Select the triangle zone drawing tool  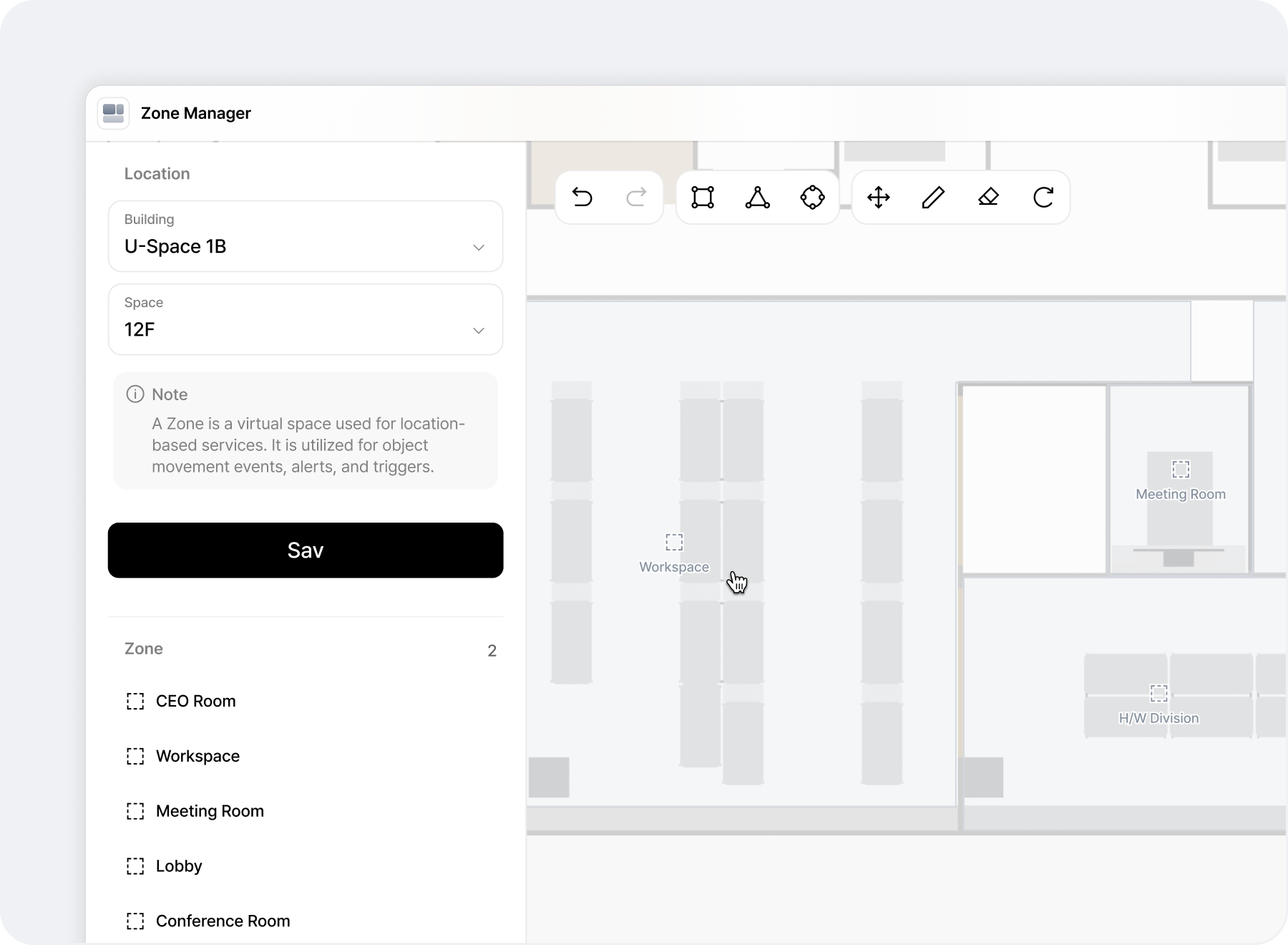pos(757,197)
